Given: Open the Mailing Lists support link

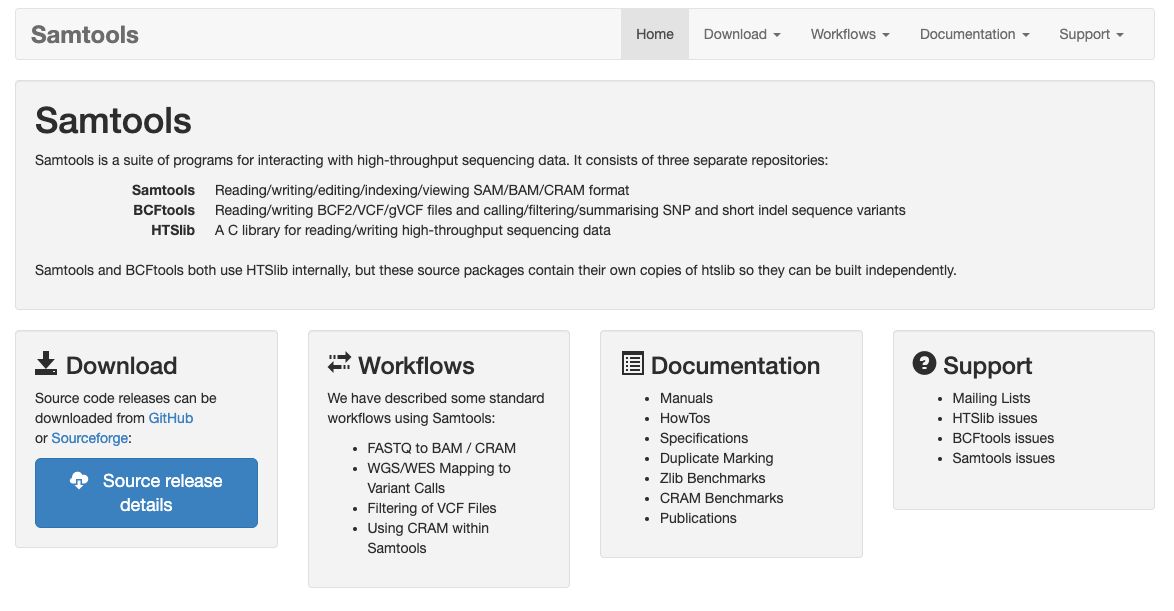Looking at the screenshot, I should click(991, 398).
